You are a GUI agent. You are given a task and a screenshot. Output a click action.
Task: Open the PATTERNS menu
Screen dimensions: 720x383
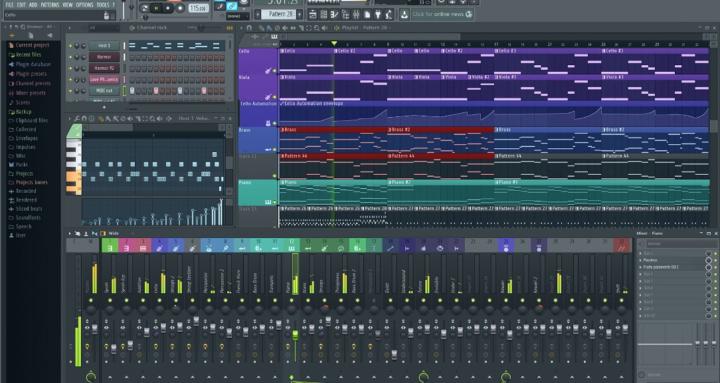click(50, 5)
